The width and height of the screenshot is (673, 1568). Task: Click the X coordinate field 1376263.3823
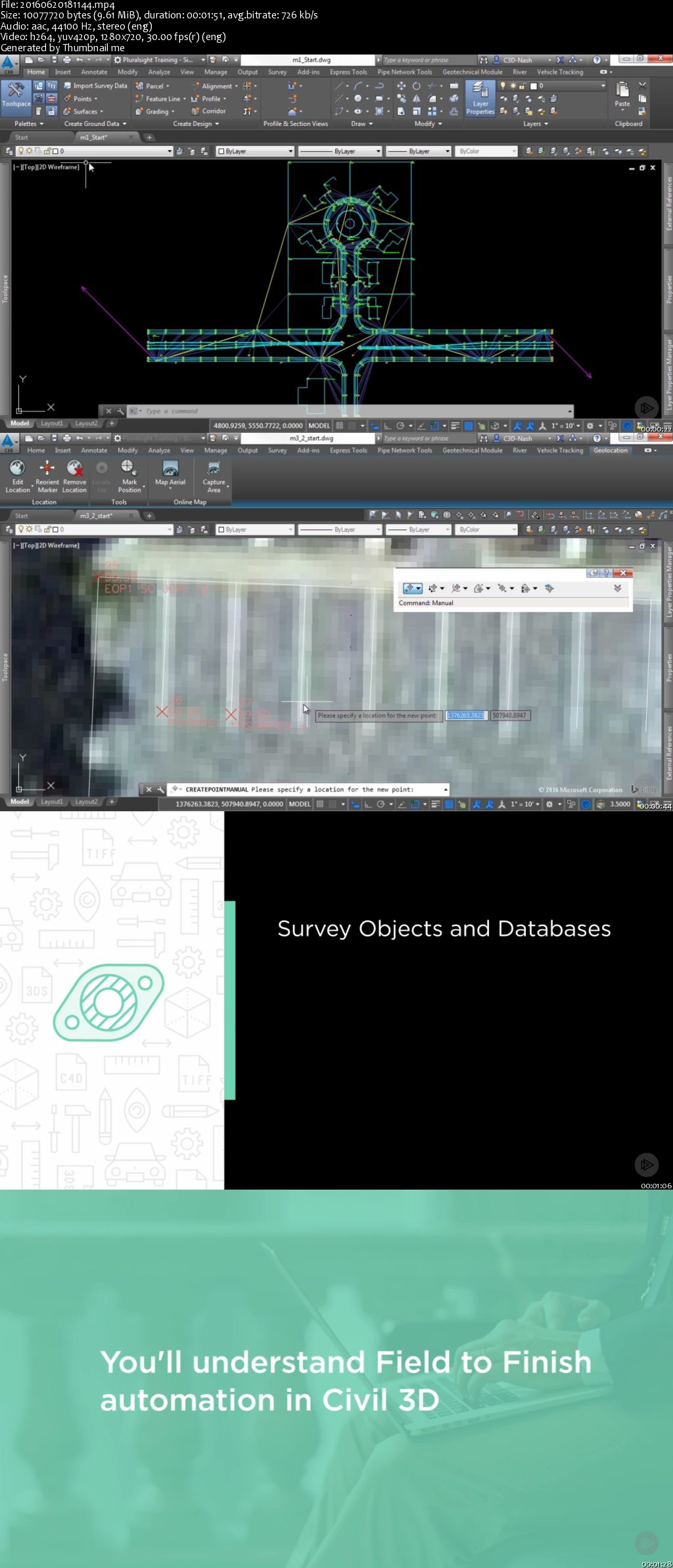466,715
